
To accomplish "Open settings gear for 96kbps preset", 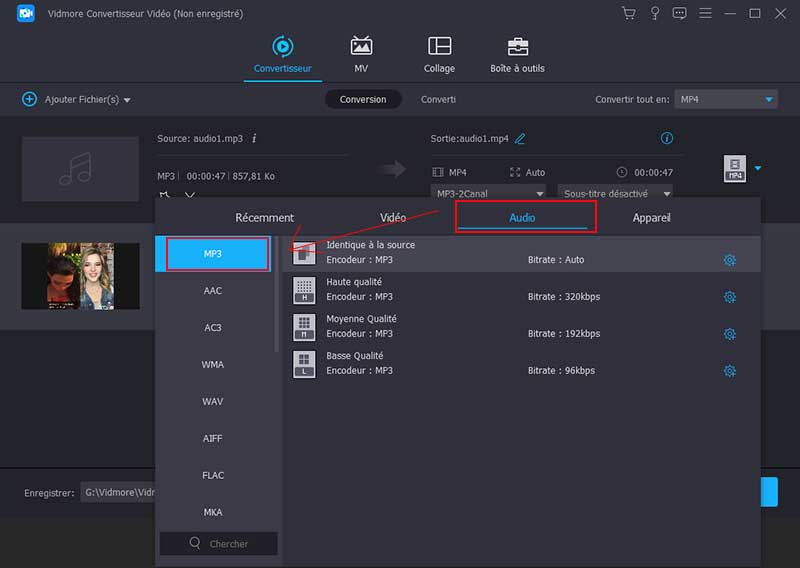I will [730, 371].
